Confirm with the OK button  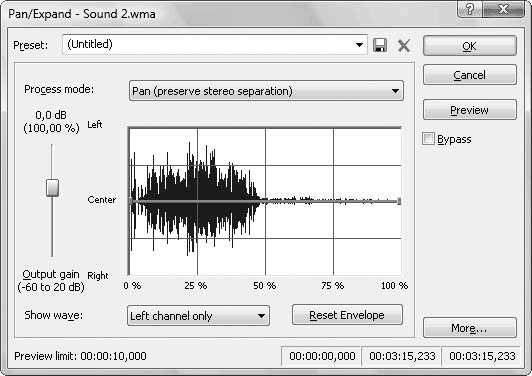470,46
